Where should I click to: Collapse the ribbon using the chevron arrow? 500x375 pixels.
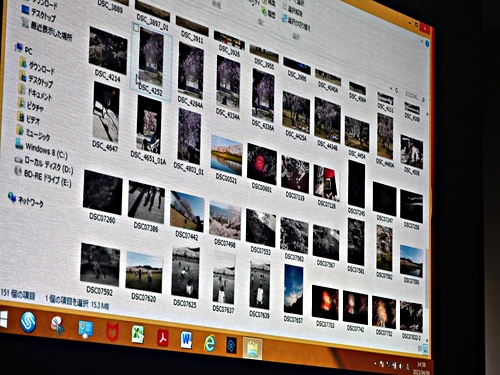coord(422,42)
